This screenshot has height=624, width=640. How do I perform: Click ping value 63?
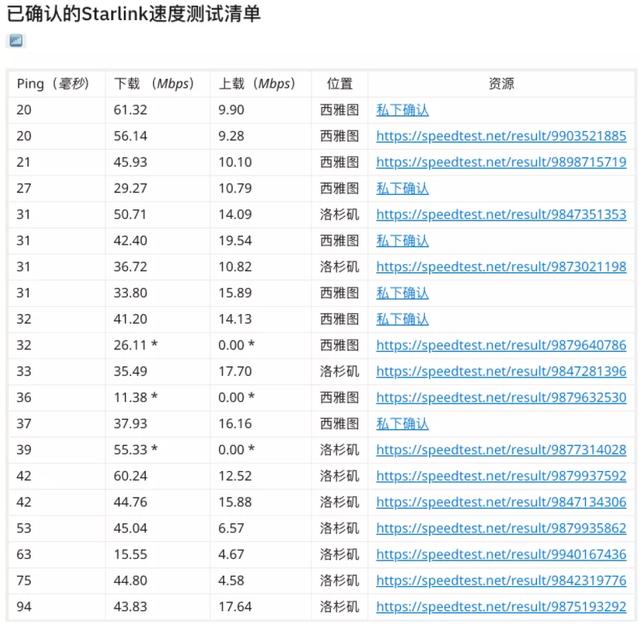[24, 554]
